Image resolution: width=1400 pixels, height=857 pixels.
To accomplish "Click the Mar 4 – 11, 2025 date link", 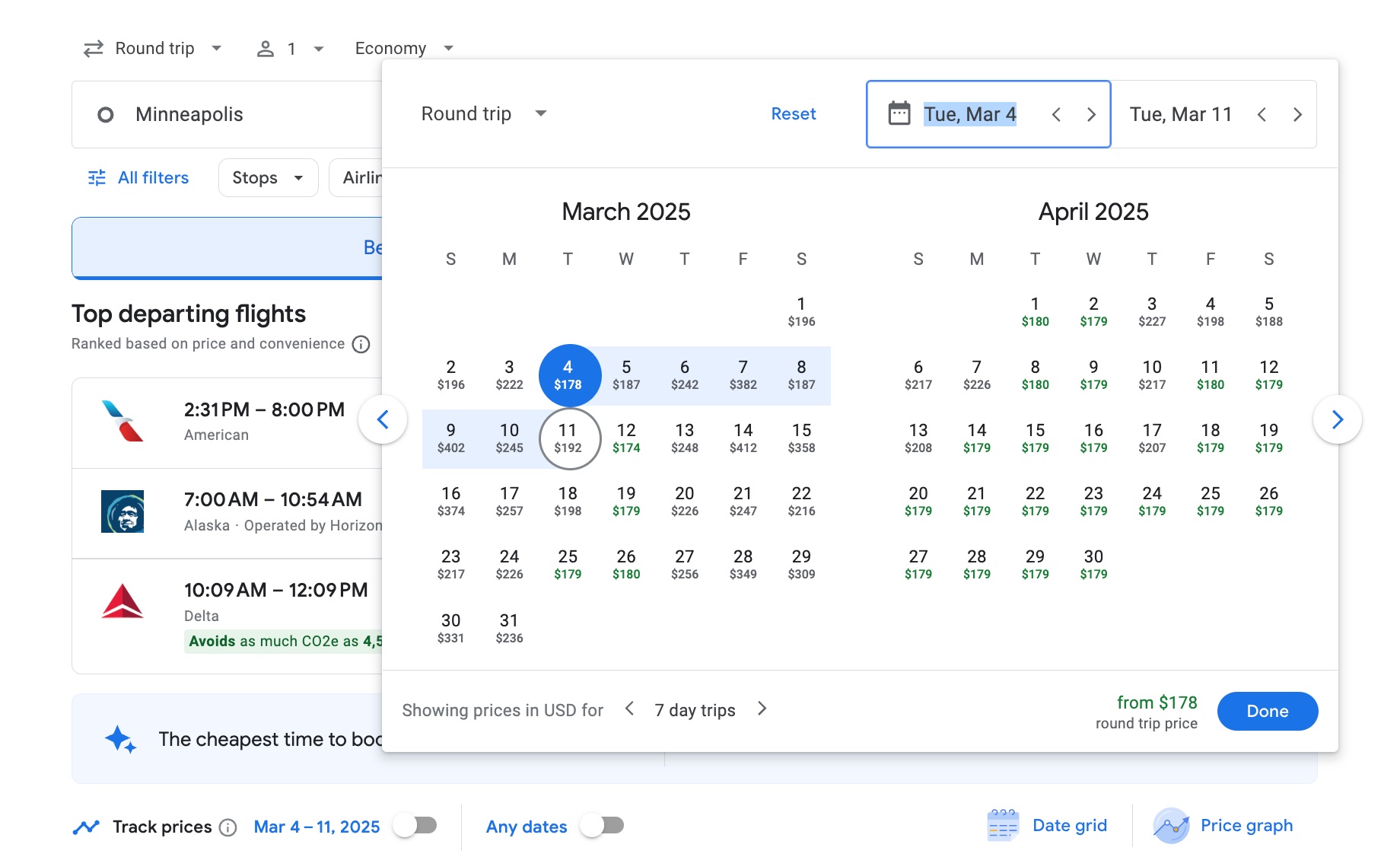I will (316, 826).
